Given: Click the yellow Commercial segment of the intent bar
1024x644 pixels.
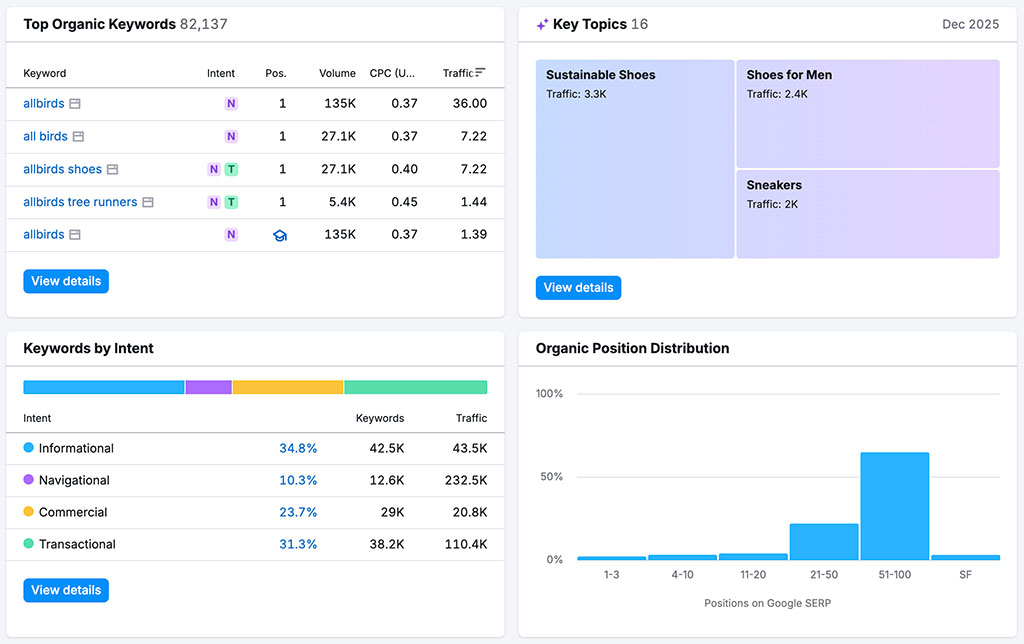Looking at the screenshot, I should tap(287, 387).
